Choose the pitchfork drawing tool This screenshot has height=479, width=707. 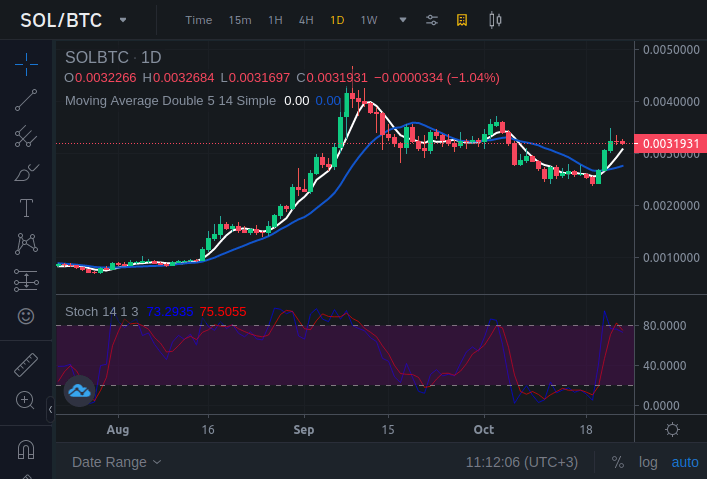[26, 137]
